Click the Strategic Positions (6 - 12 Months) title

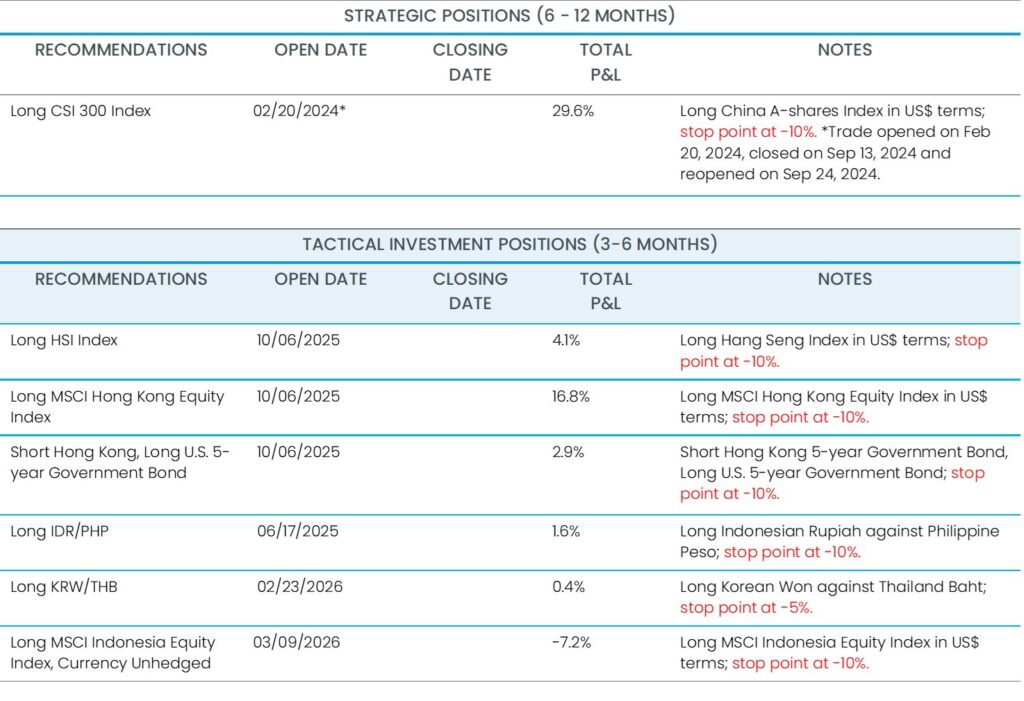pyautogui.click(x=509, y=16)
